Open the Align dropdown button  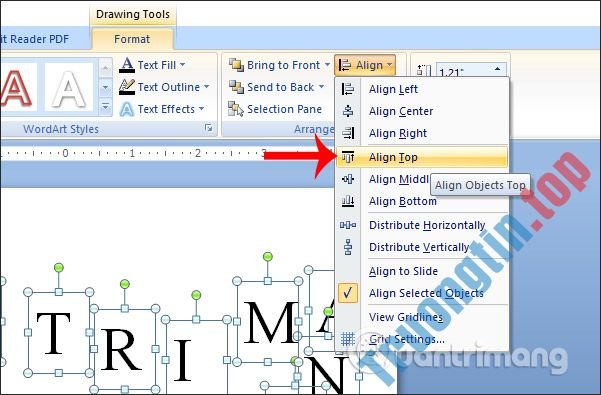point(365,65)
